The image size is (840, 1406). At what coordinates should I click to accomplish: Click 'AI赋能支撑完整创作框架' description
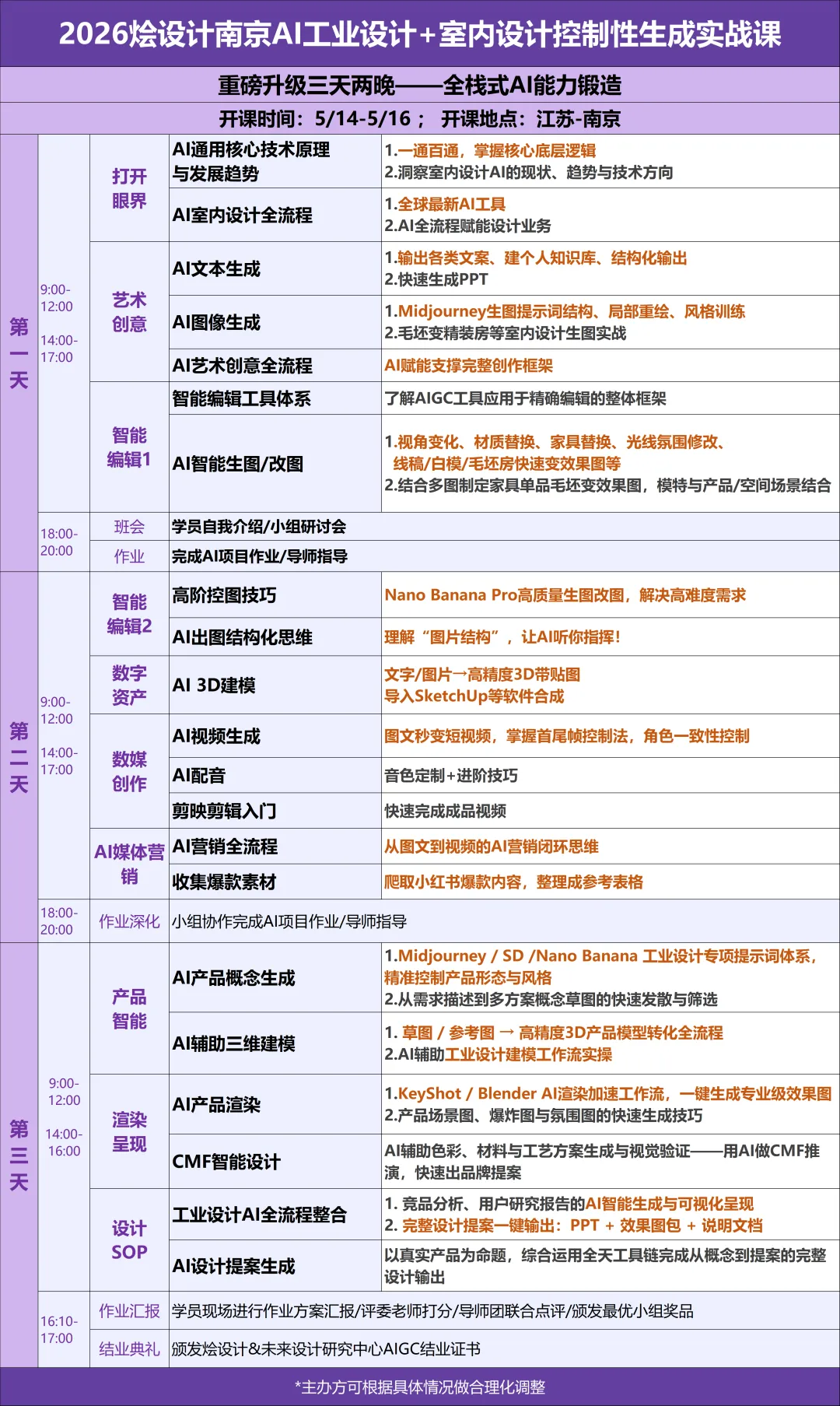(469, 365)
